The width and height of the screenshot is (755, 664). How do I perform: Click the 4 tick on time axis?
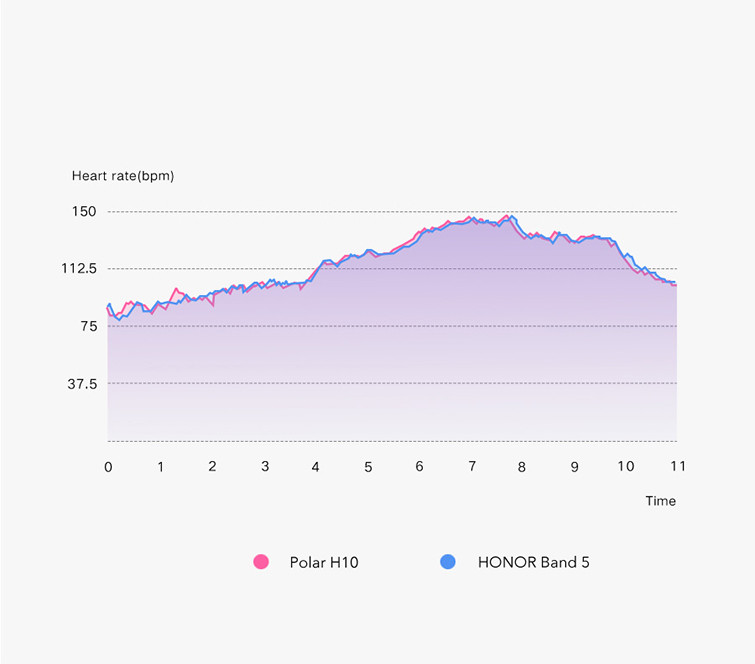point(315,467)
